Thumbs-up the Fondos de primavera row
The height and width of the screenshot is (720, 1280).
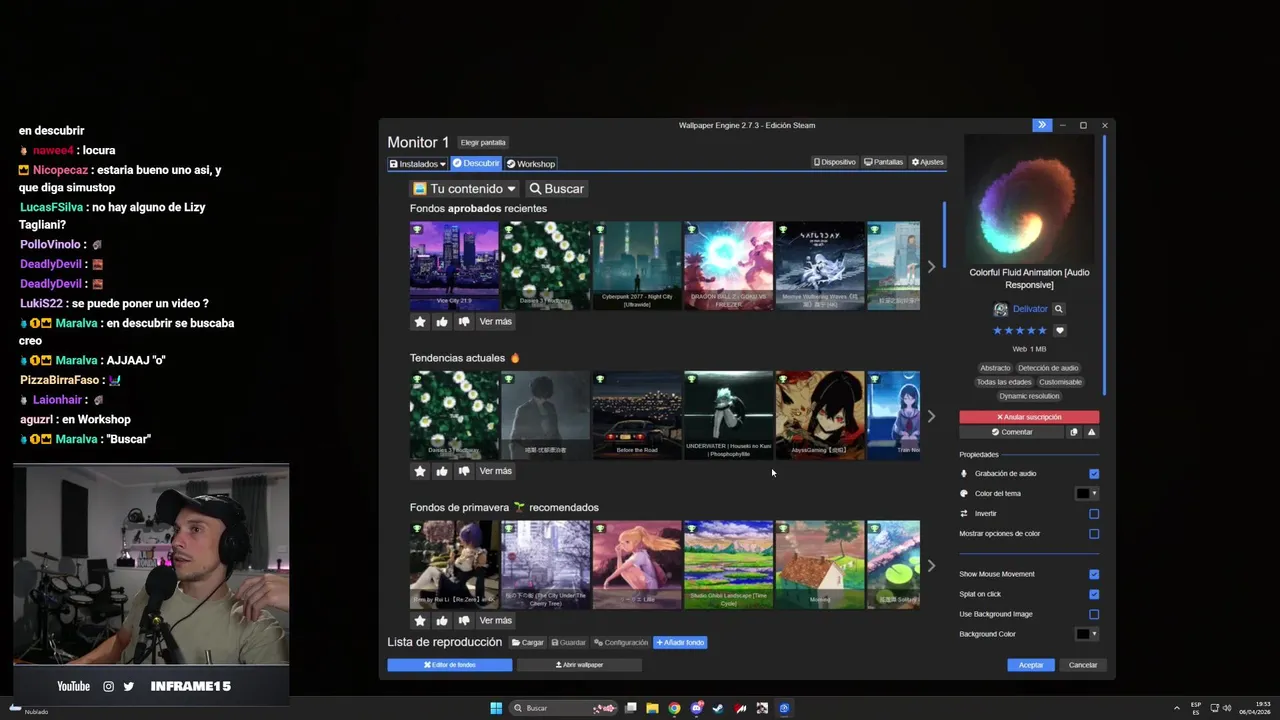[442, 620]
